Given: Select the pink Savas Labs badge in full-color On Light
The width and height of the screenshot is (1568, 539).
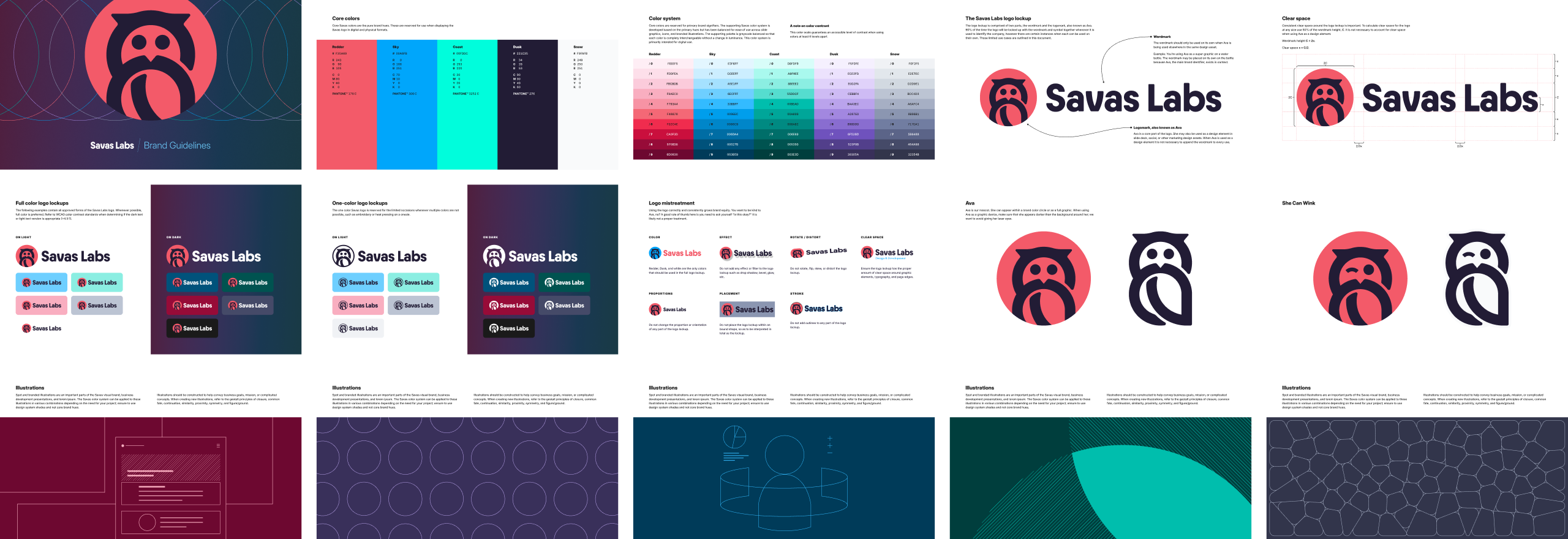Looking at the screenshot, I should [42, 305].
